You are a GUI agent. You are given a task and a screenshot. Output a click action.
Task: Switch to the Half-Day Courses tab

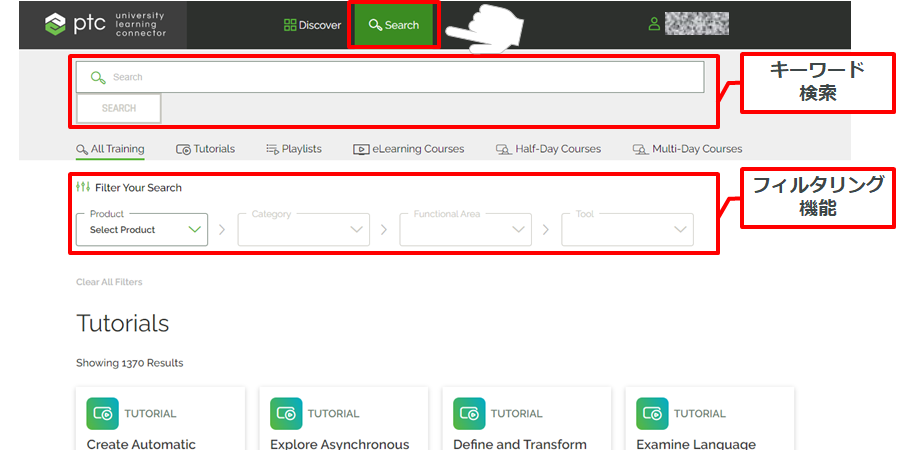[x=549, y=149]
